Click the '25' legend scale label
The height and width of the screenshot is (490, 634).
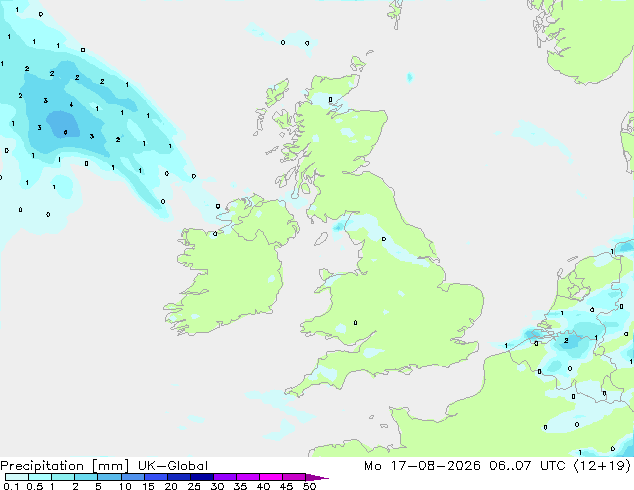[194, 486]
